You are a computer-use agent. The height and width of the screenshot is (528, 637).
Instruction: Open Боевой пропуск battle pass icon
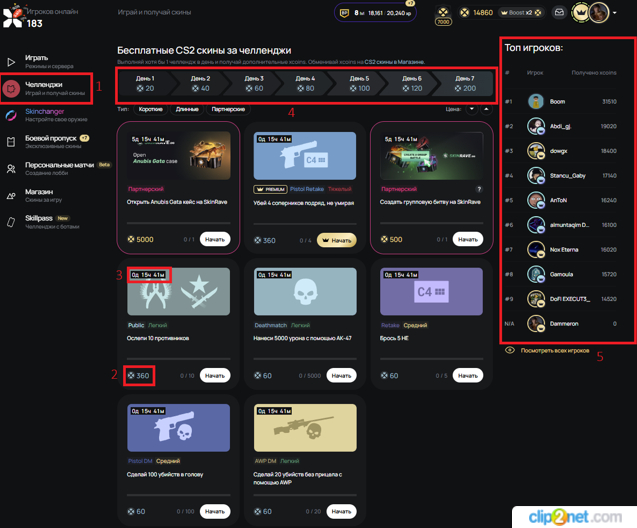click(11, 142)
